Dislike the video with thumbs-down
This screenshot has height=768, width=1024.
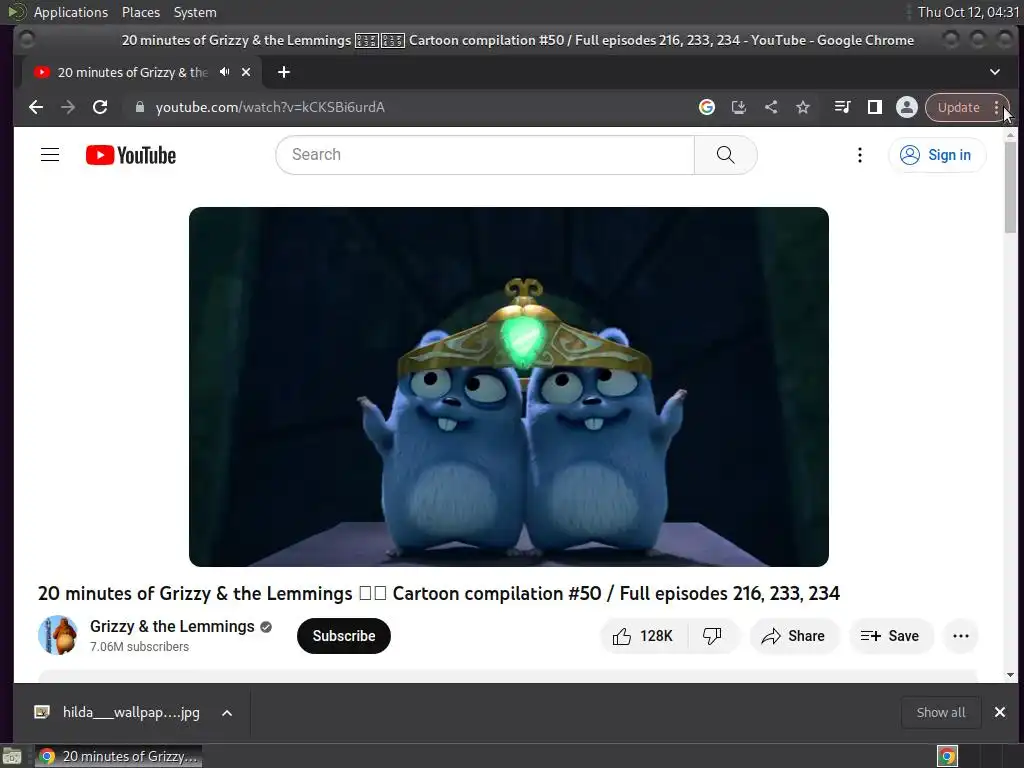point(712,635)
